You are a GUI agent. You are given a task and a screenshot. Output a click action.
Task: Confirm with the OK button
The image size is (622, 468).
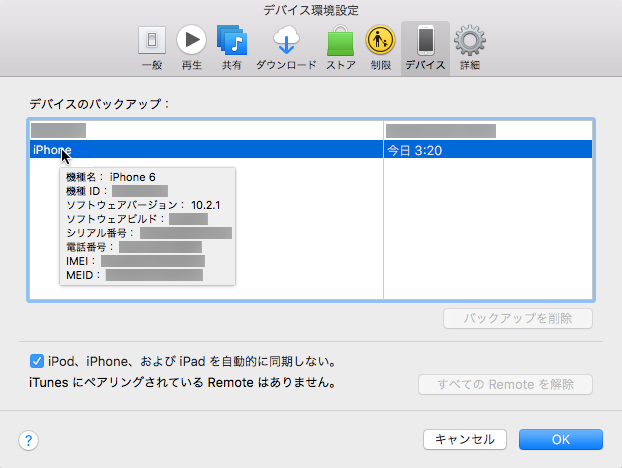click(x=561, y=439)
